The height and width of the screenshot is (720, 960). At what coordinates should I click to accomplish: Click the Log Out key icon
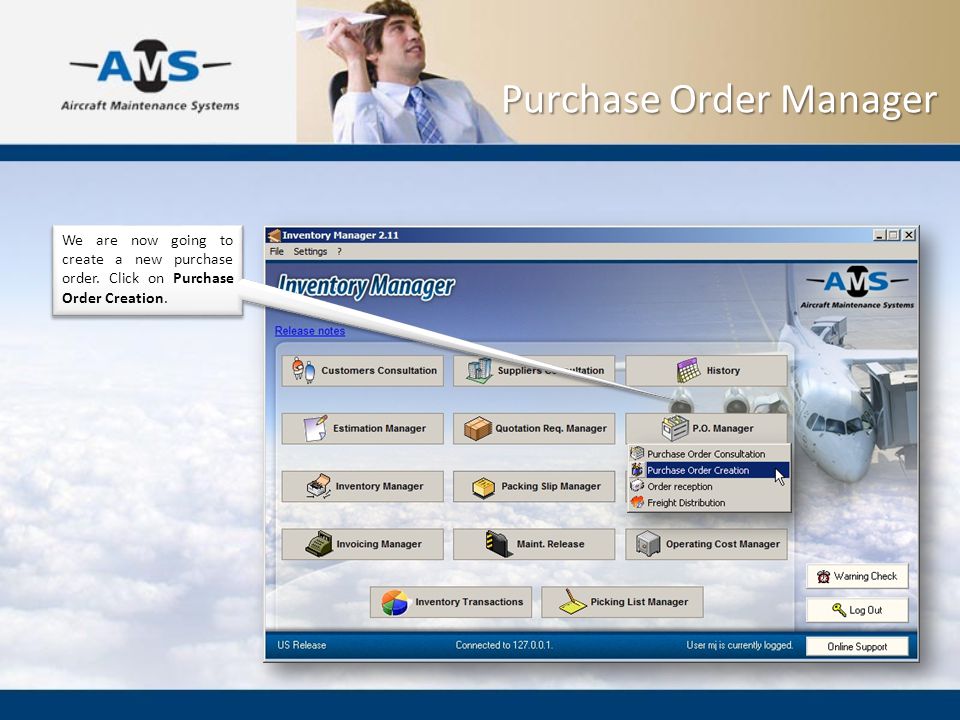839,610
